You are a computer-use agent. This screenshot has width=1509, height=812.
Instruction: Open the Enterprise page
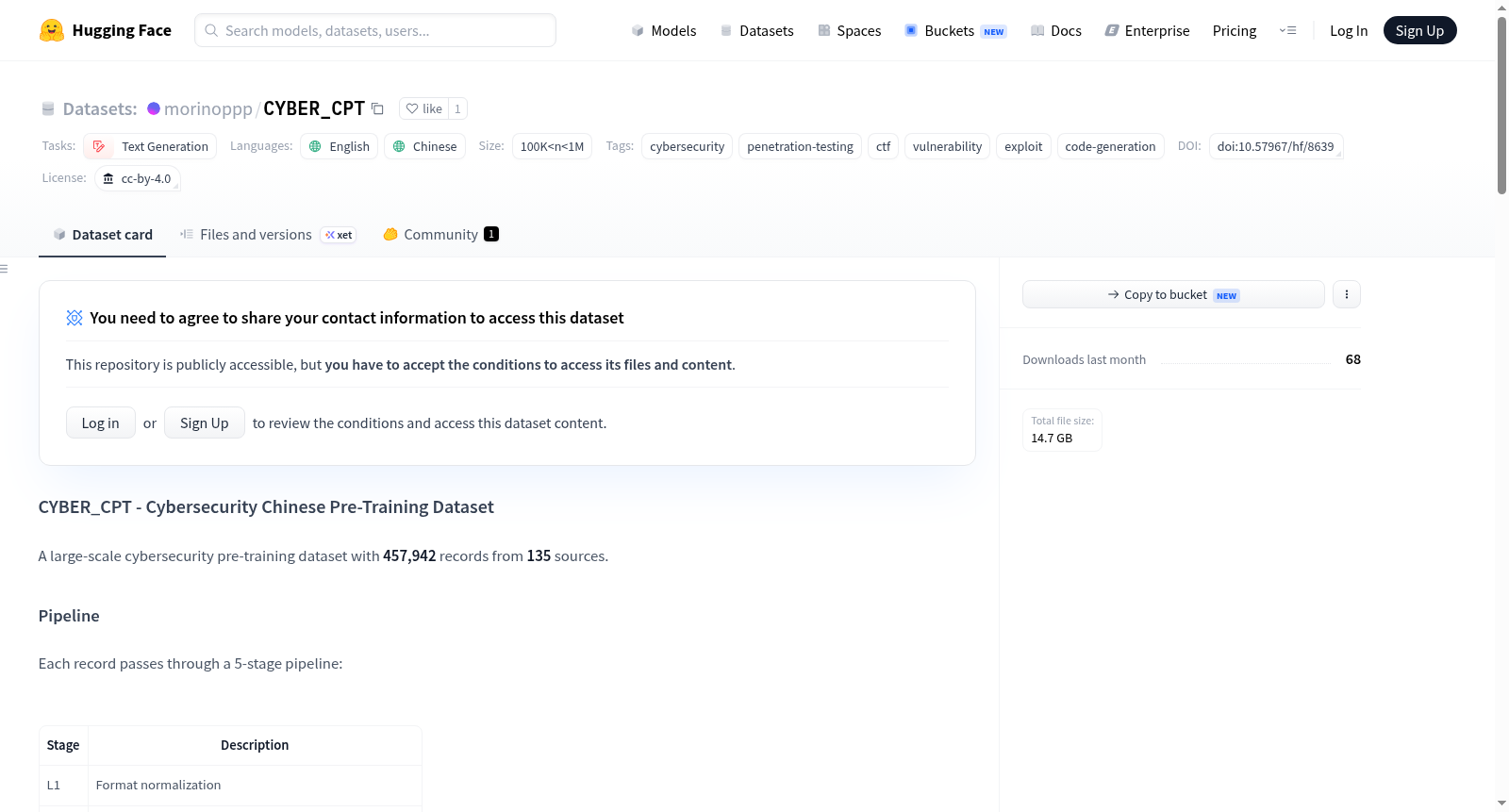coord(1147,30)
